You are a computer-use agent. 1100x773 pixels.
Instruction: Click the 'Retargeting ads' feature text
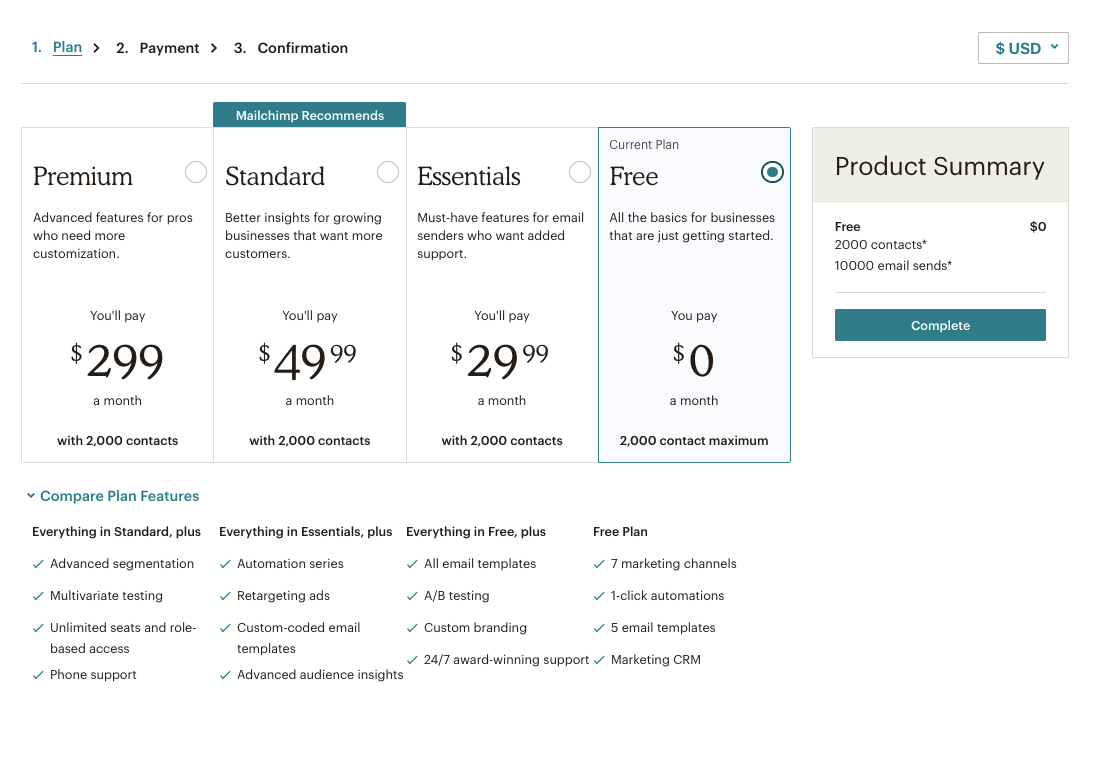tap(283, 596)
